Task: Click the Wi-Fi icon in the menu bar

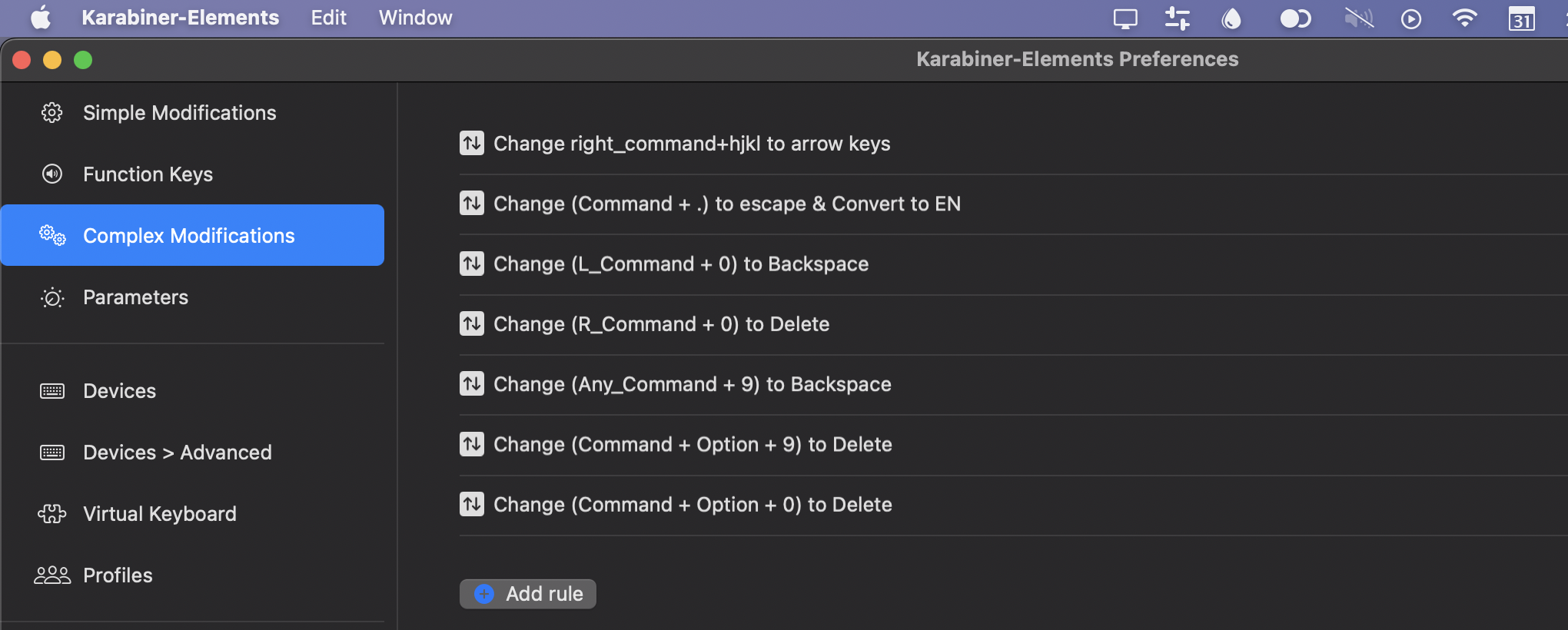Action: 1464,18
